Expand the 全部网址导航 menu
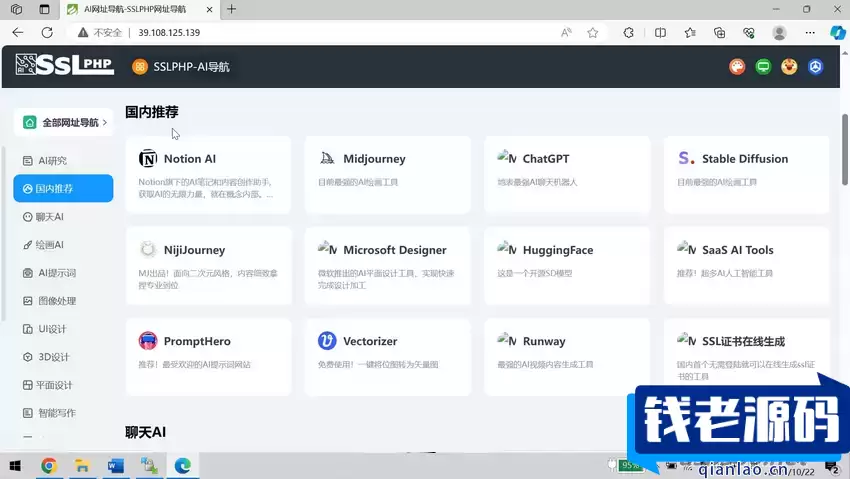The height and width of the screenshot is (479, 850). pyautogui.click(x=63, y=122)
